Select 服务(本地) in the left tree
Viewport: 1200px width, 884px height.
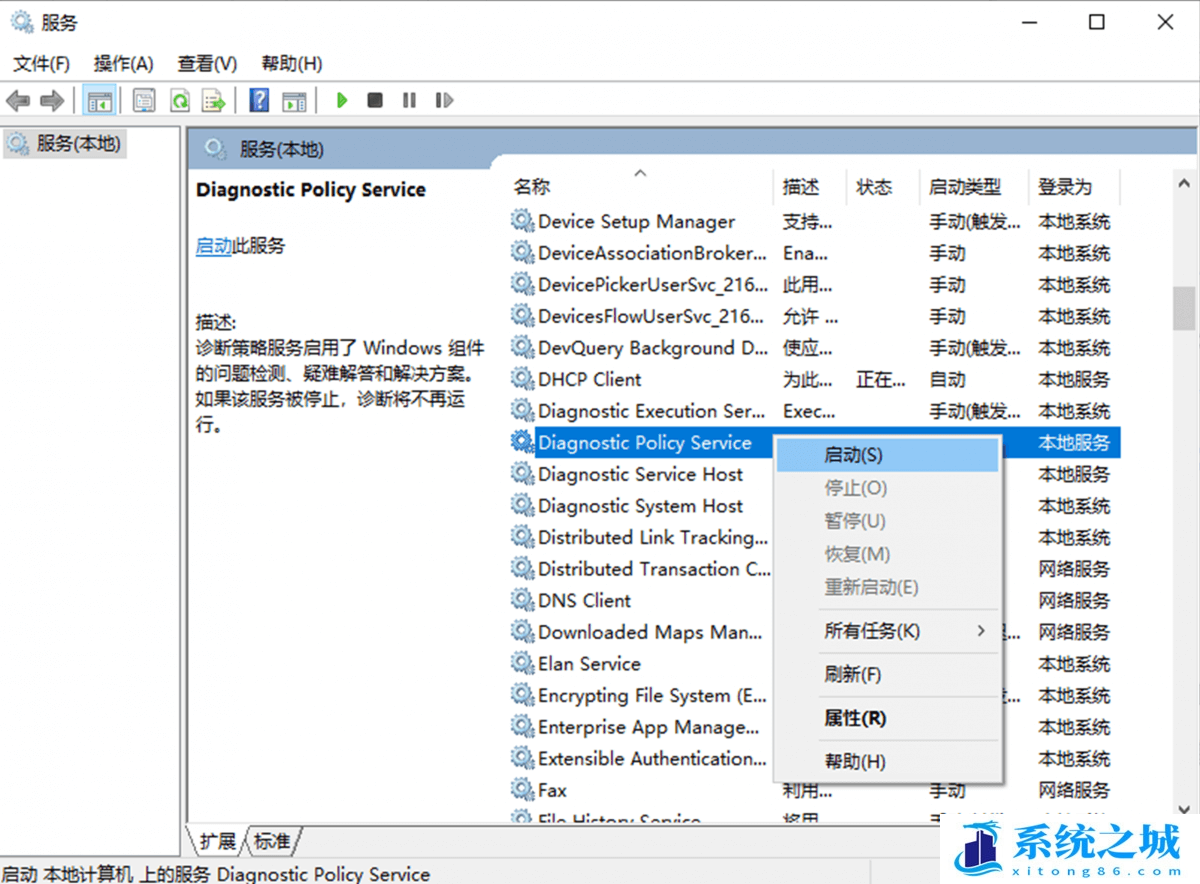coord(64,144)
